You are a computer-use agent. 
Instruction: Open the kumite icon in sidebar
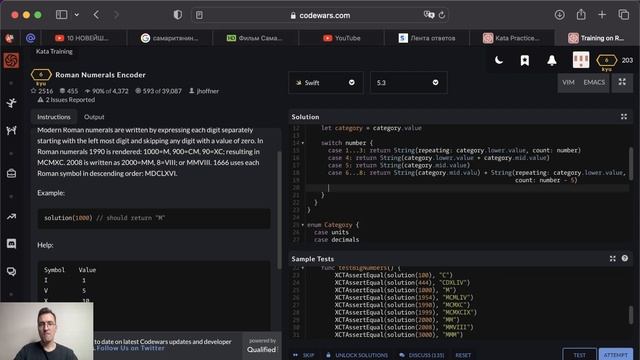(x=11, y=130)
